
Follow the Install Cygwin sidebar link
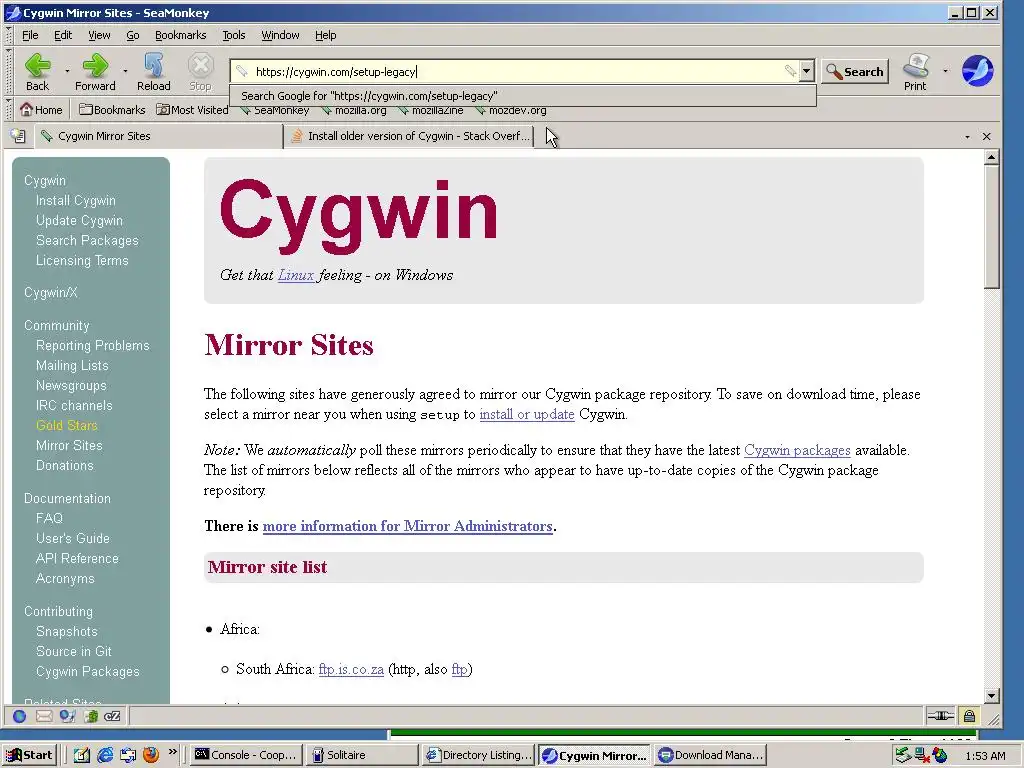[76, 200]
